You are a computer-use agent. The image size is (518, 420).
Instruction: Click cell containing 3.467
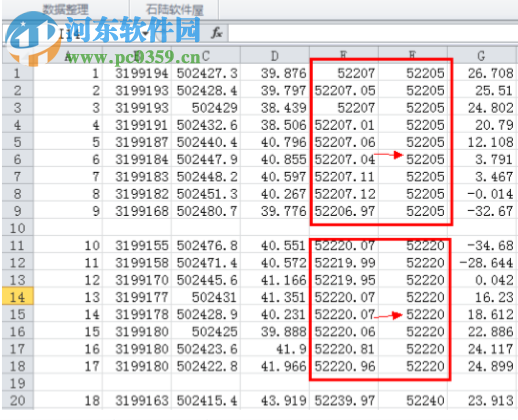click(481, 177)
